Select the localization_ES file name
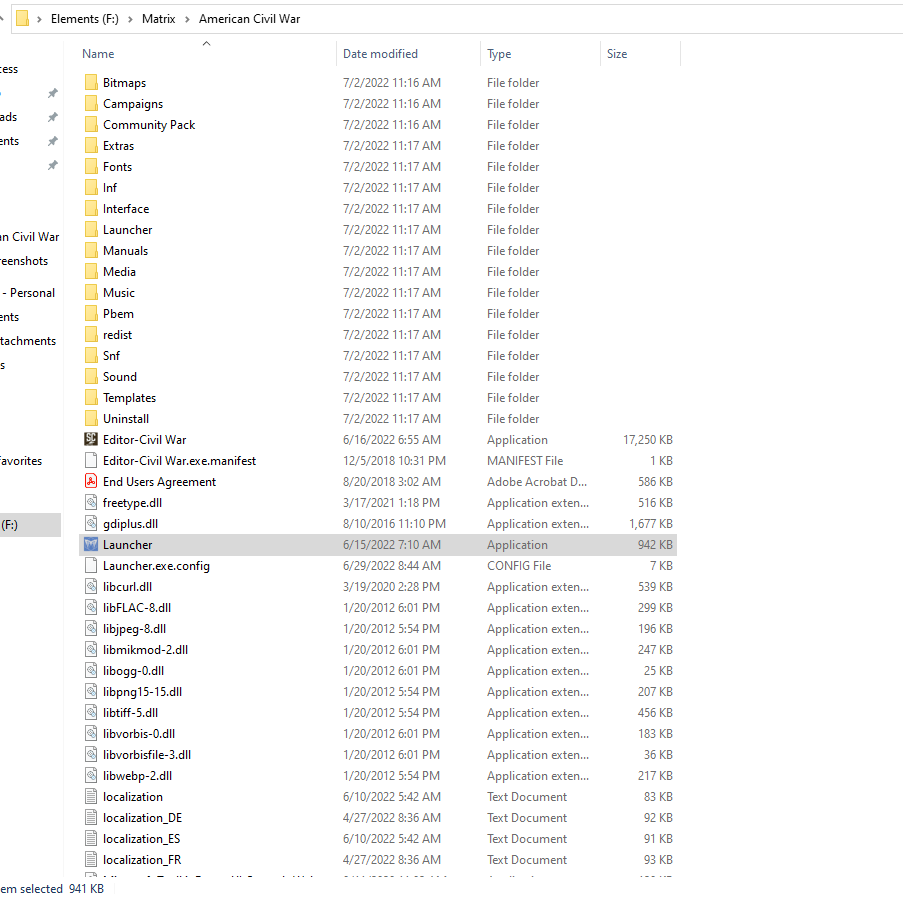This screenshot has height=900, width=903. pyautogui.click(x=141, y=838)
